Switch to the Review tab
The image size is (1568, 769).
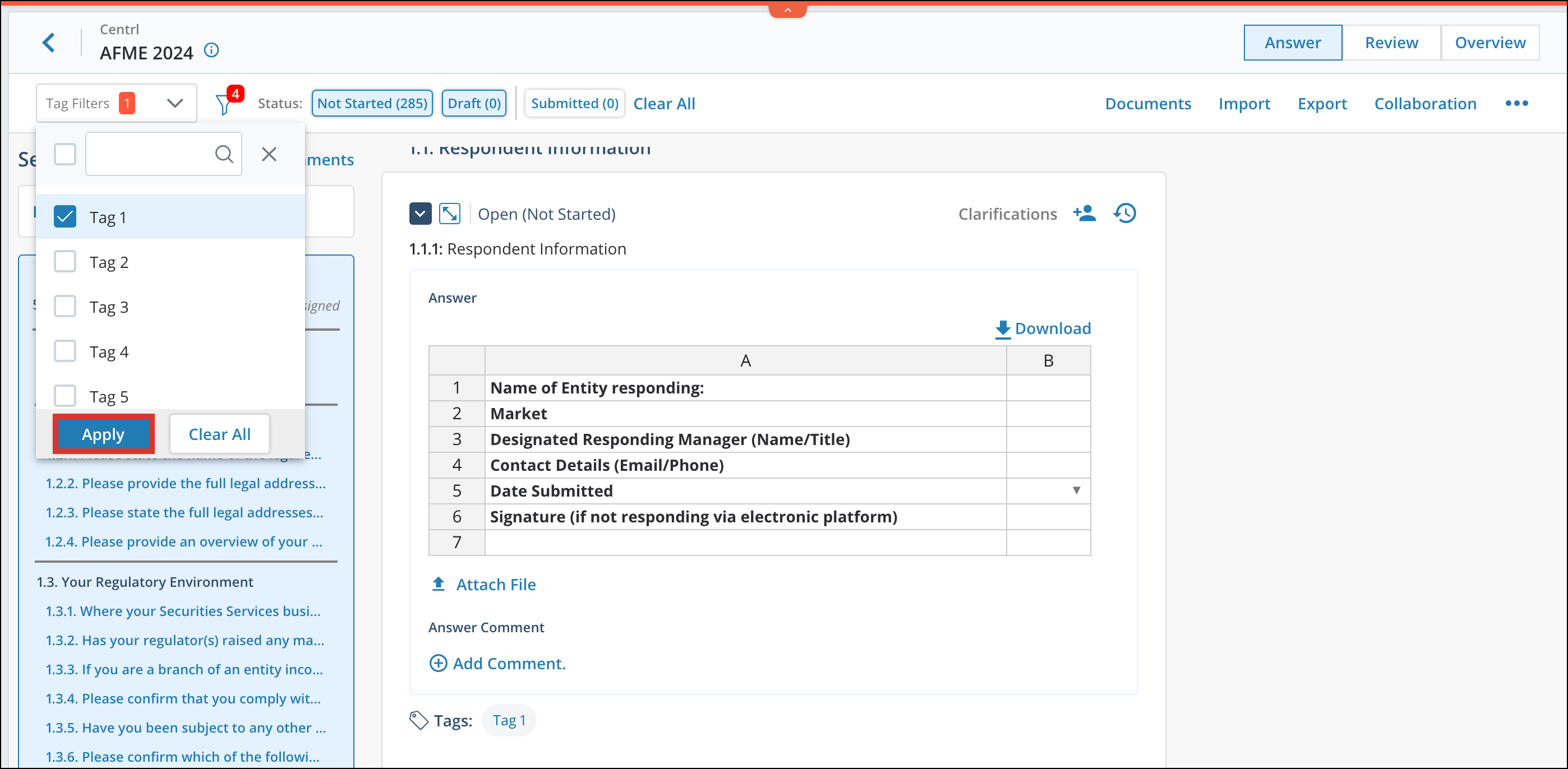[x=1391, y=43]
